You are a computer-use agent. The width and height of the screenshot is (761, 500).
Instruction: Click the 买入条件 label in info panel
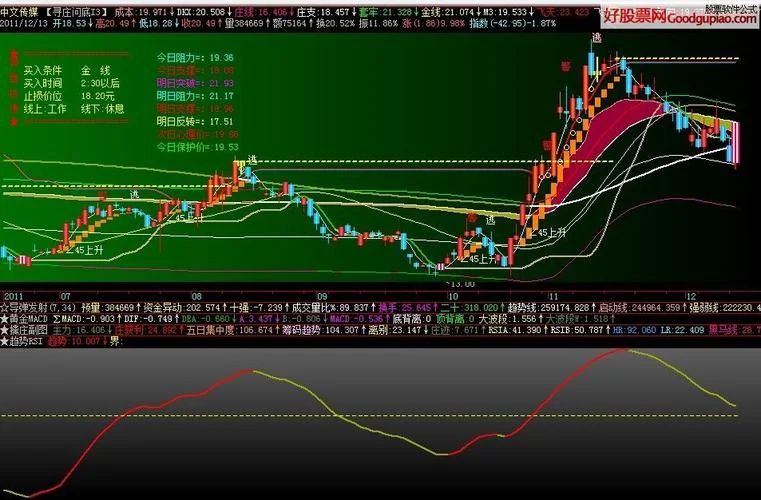(x=43, y=71)
